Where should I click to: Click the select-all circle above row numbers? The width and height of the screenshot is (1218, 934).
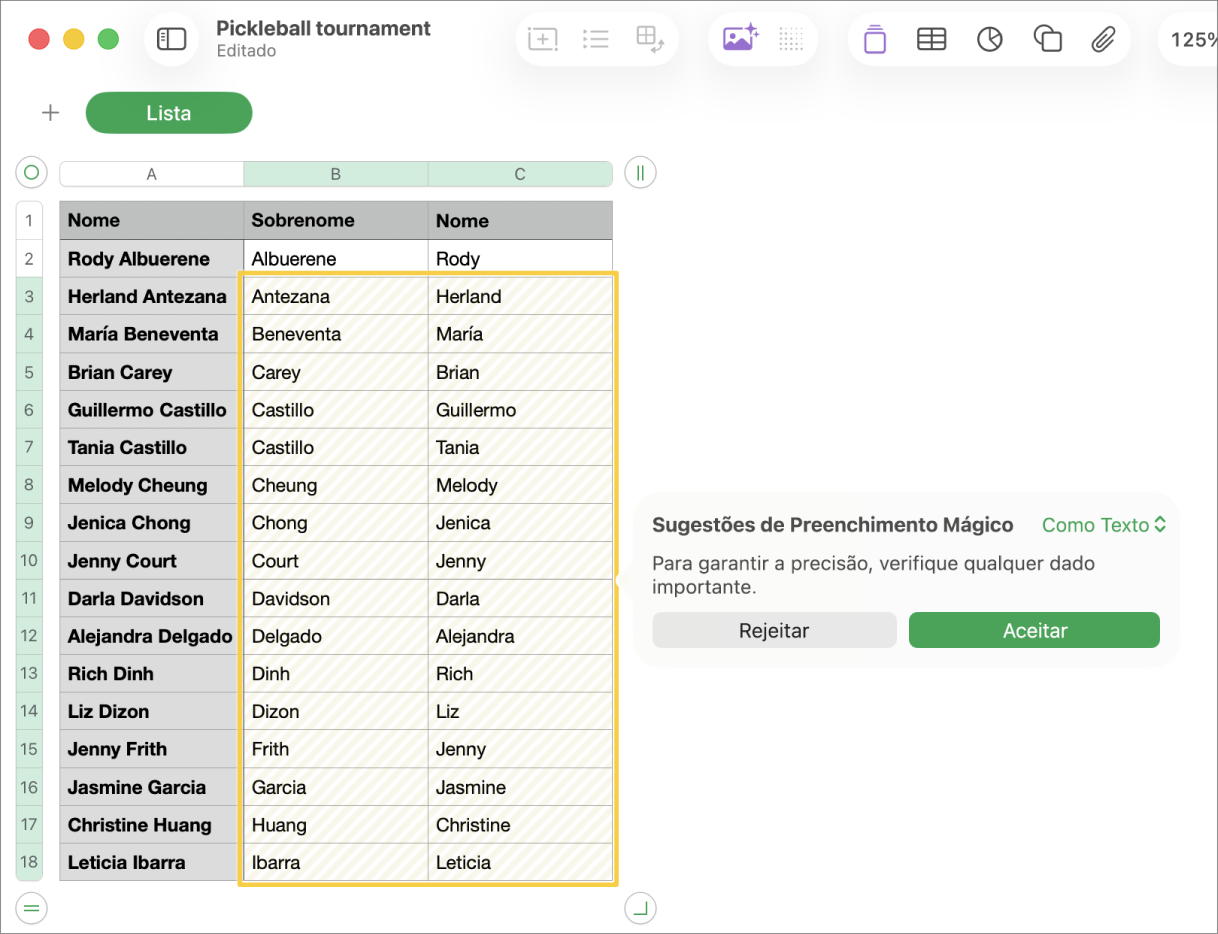pyautogui.click(x=31, y=172)
